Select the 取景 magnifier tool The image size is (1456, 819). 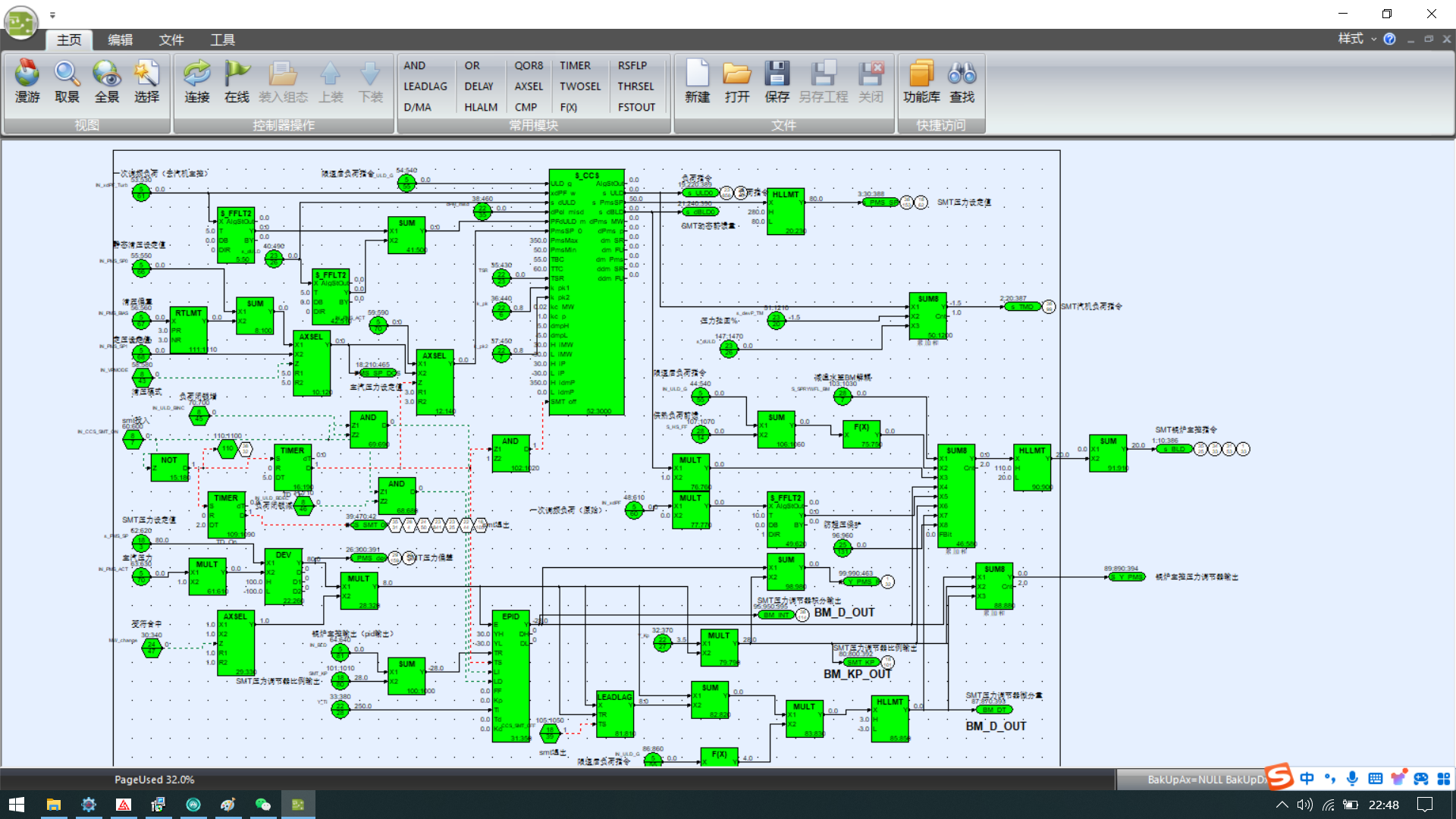click(67, 74)
